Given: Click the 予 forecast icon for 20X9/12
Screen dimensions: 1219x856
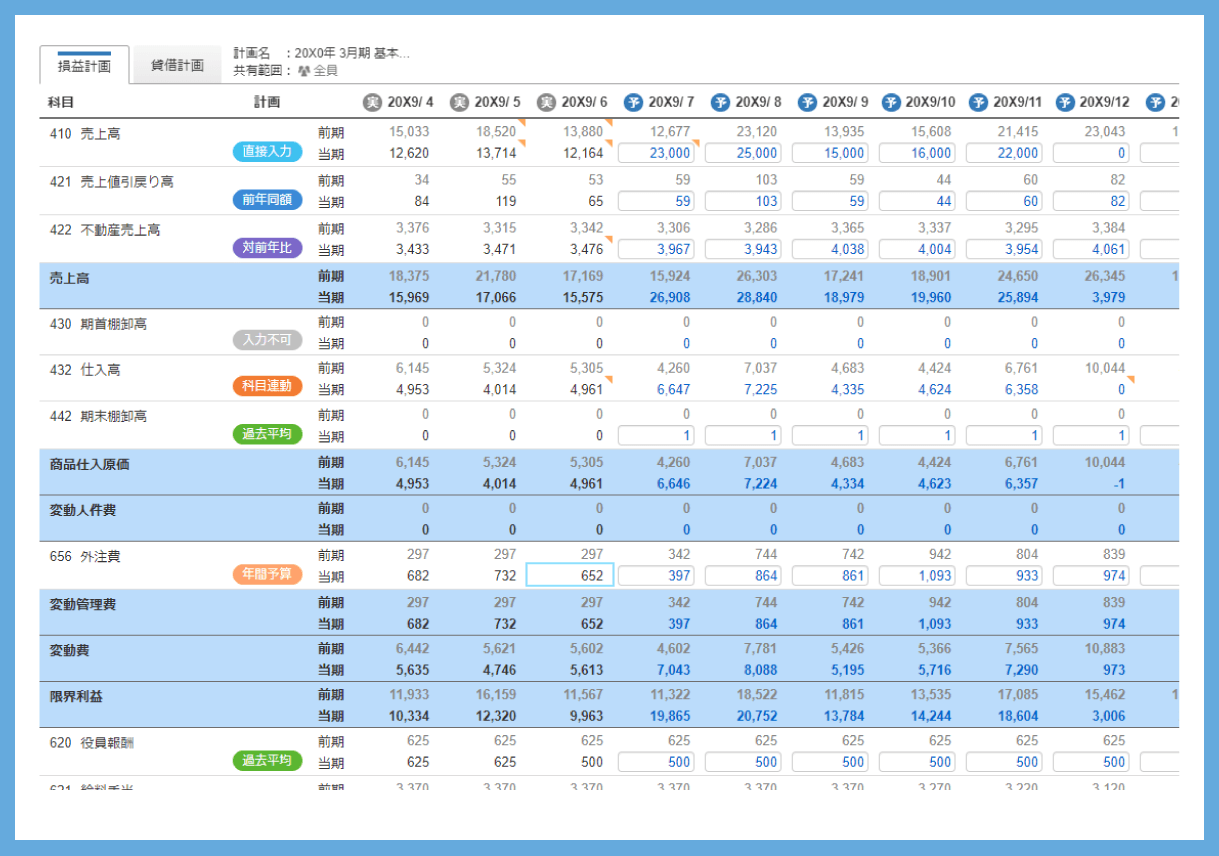Looking at the screenshot, I should click(x=1066, y=102).
